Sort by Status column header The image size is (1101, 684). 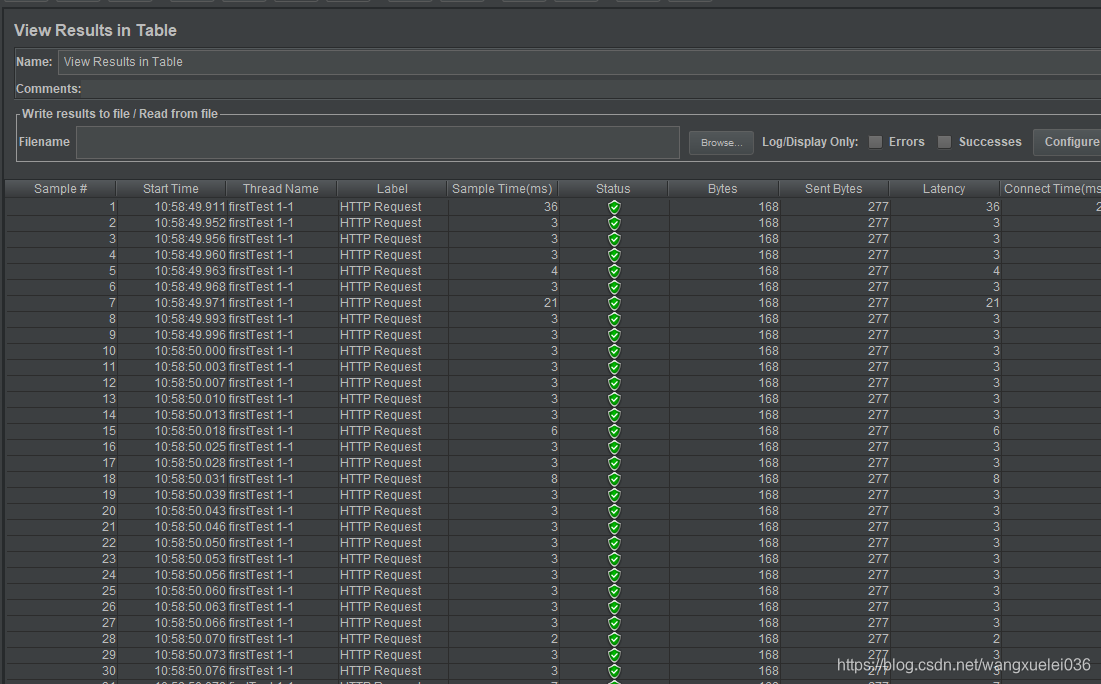[613, 189]
